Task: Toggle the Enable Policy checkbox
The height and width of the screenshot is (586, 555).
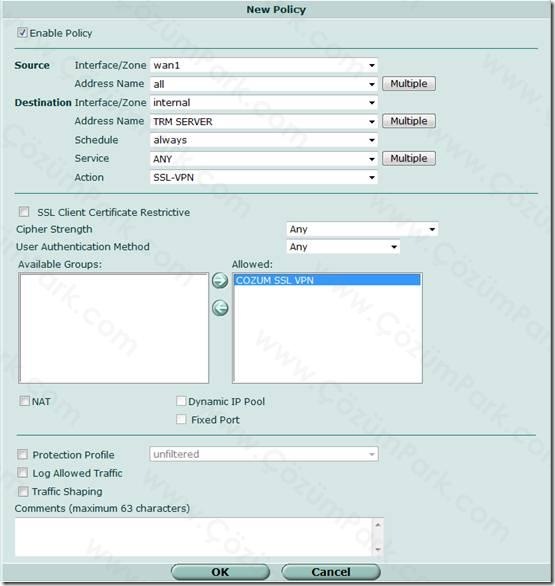Action: tap(22, 33)
